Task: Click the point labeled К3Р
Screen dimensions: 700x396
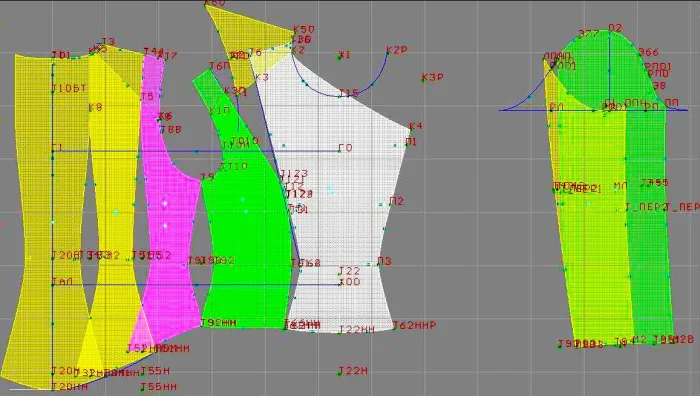Action: [432, 77]
